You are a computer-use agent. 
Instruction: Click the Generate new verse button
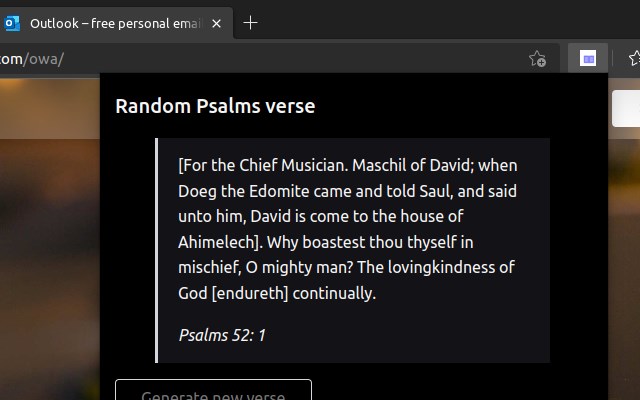[x=213, y=391]
